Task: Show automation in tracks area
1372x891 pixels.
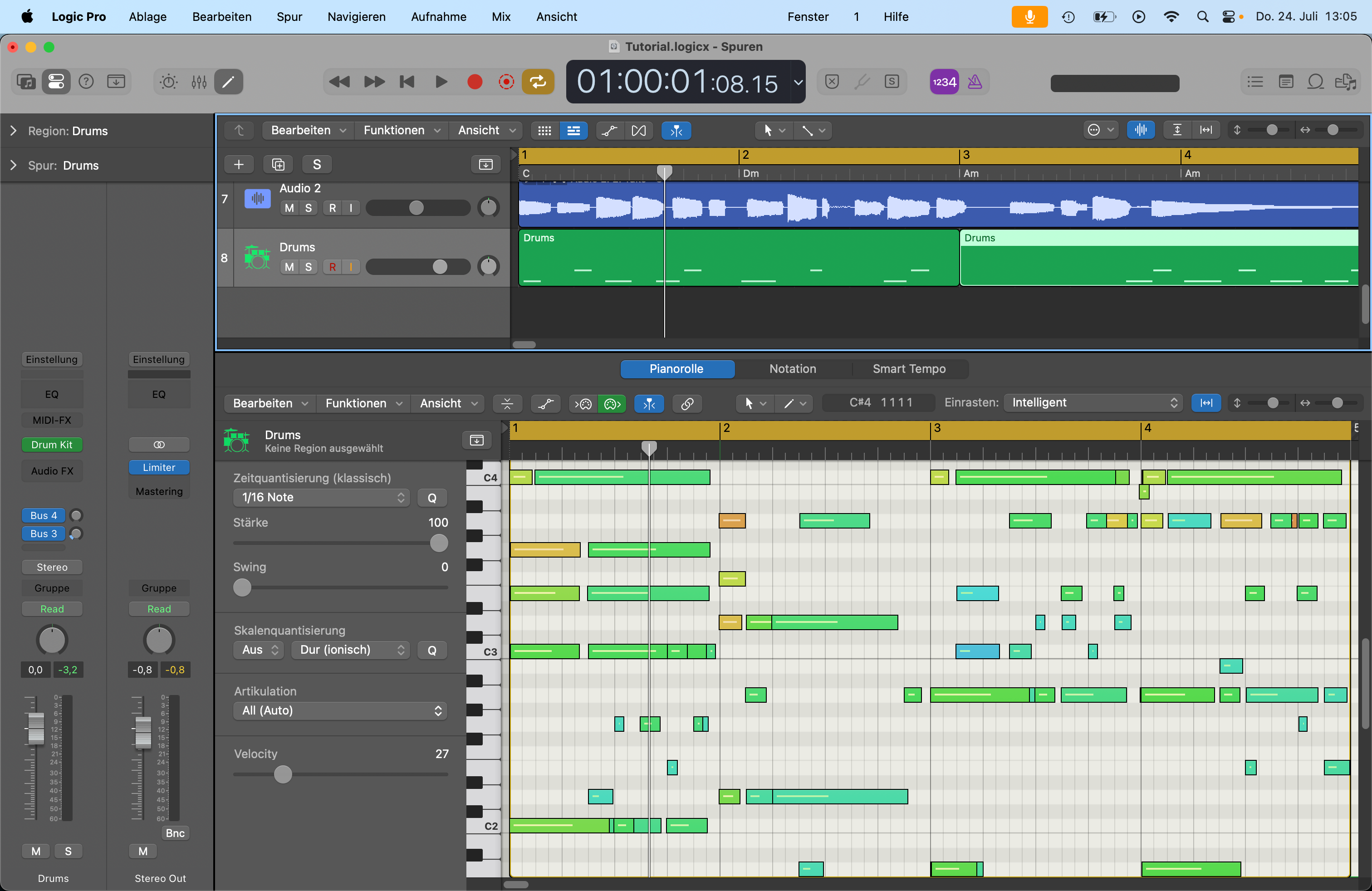Action: [x=609, y=130]
